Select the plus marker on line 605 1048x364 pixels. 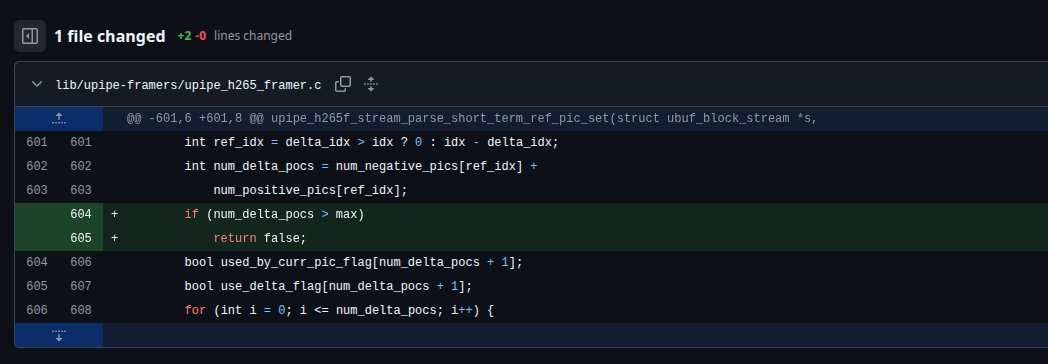coord(114,238)
